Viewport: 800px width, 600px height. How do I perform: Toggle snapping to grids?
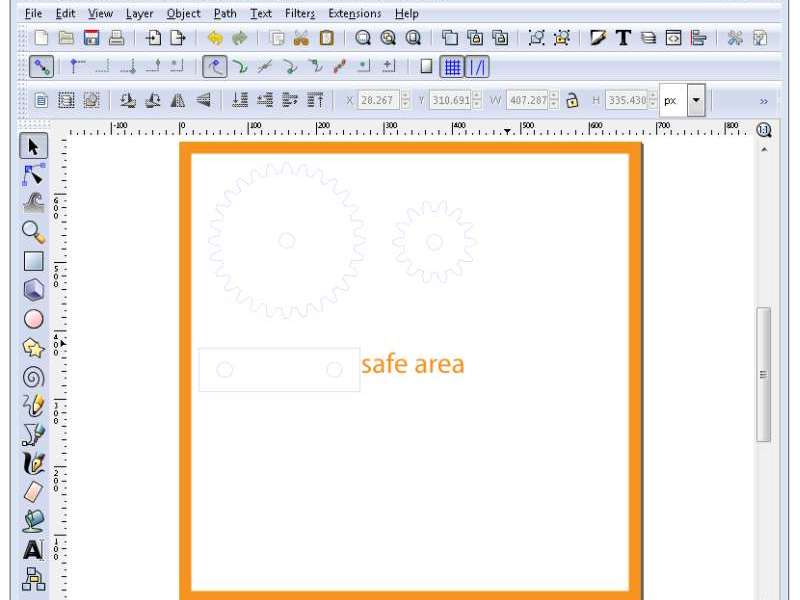[x=452, y=67]
